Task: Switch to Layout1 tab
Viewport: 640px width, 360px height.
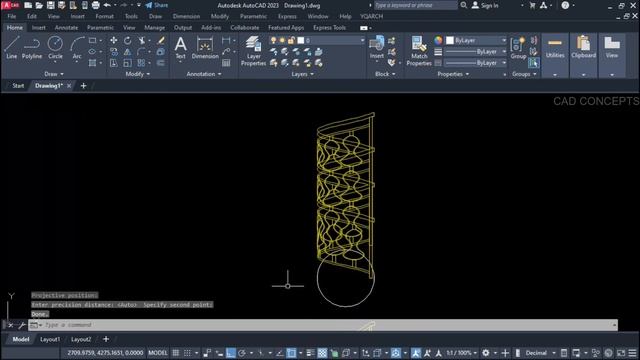Action: pos(50,339)
